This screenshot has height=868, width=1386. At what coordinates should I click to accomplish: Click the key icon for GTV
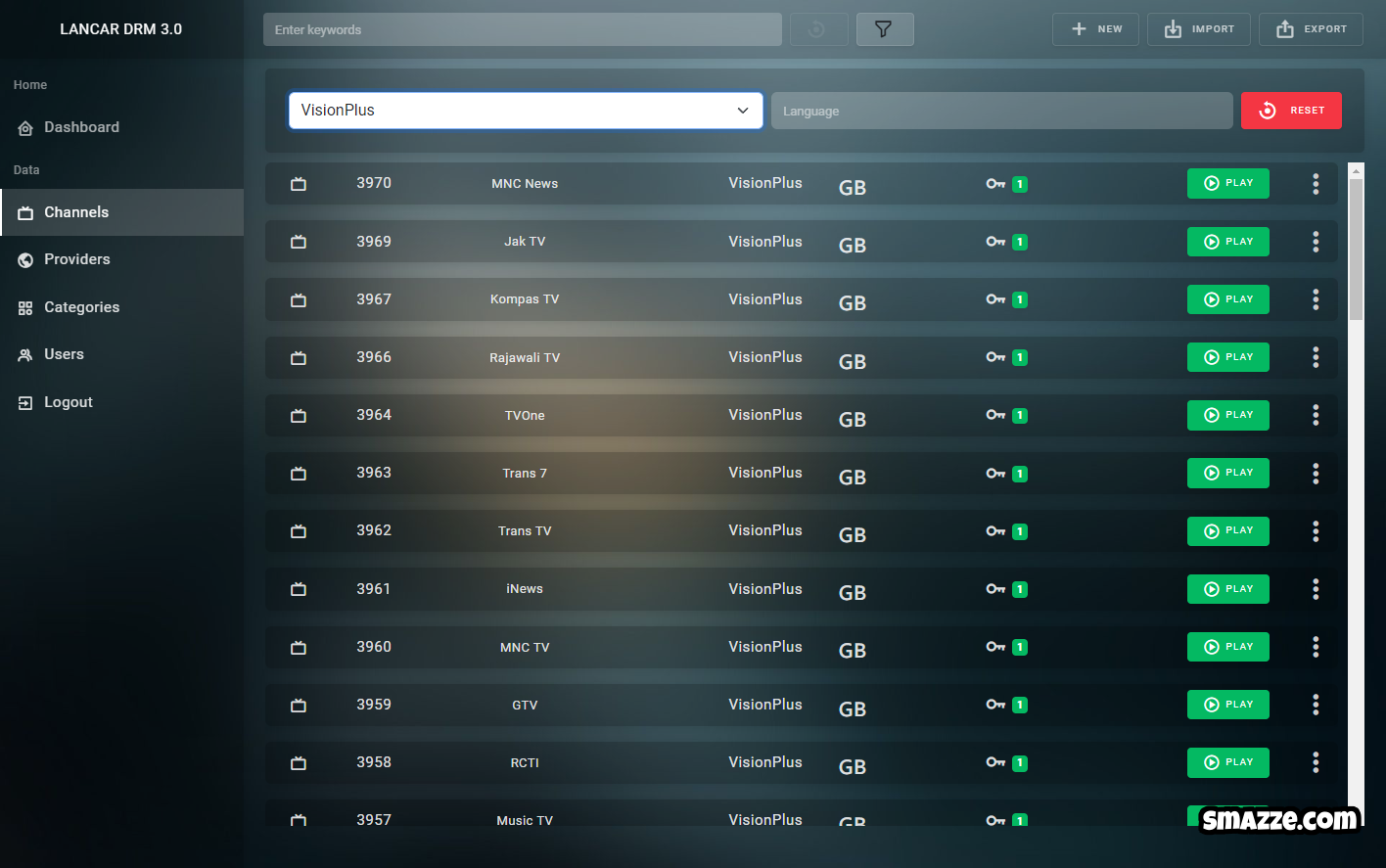click(995, 705)
